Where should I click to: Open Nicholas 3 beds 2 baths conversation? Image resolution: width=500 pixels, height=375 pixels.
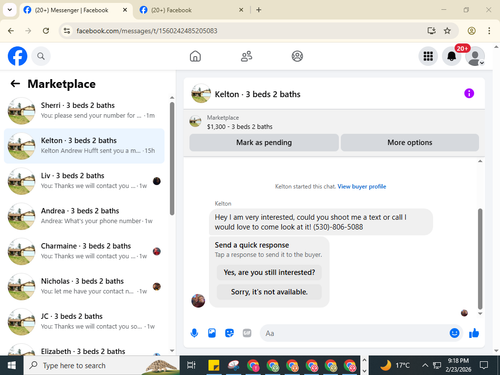84,287
